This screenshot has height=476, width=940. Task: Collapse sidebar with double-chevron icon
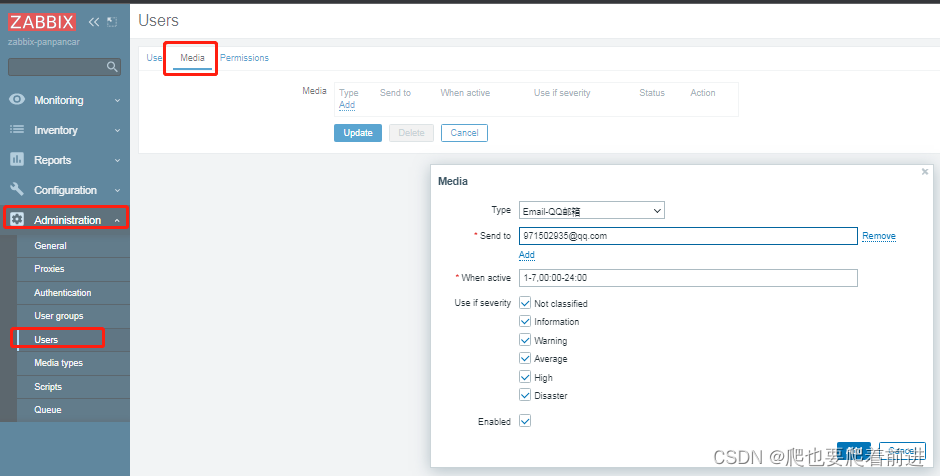pos(94,22)
